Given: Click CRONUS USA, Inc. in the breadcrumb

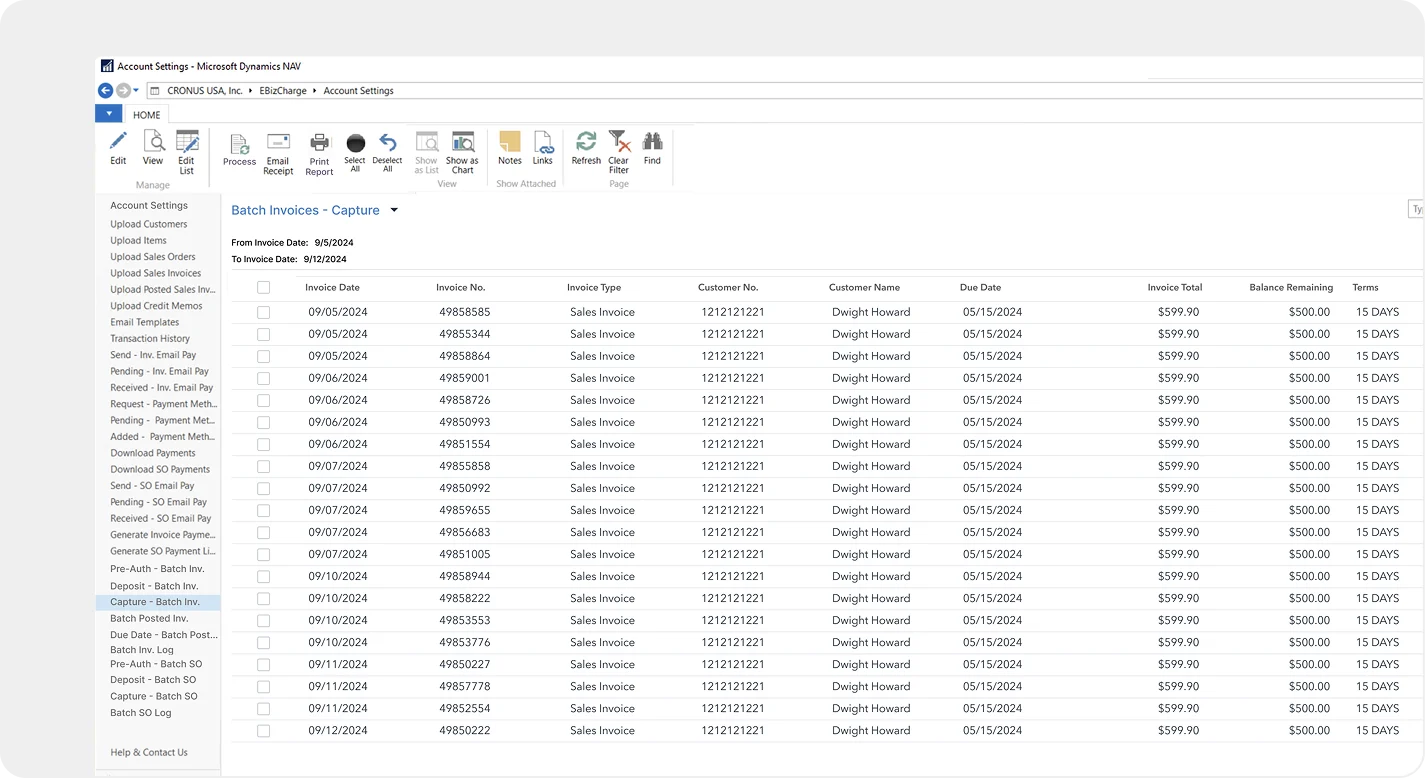Looking at the screenshot, I should click(205, 91).
